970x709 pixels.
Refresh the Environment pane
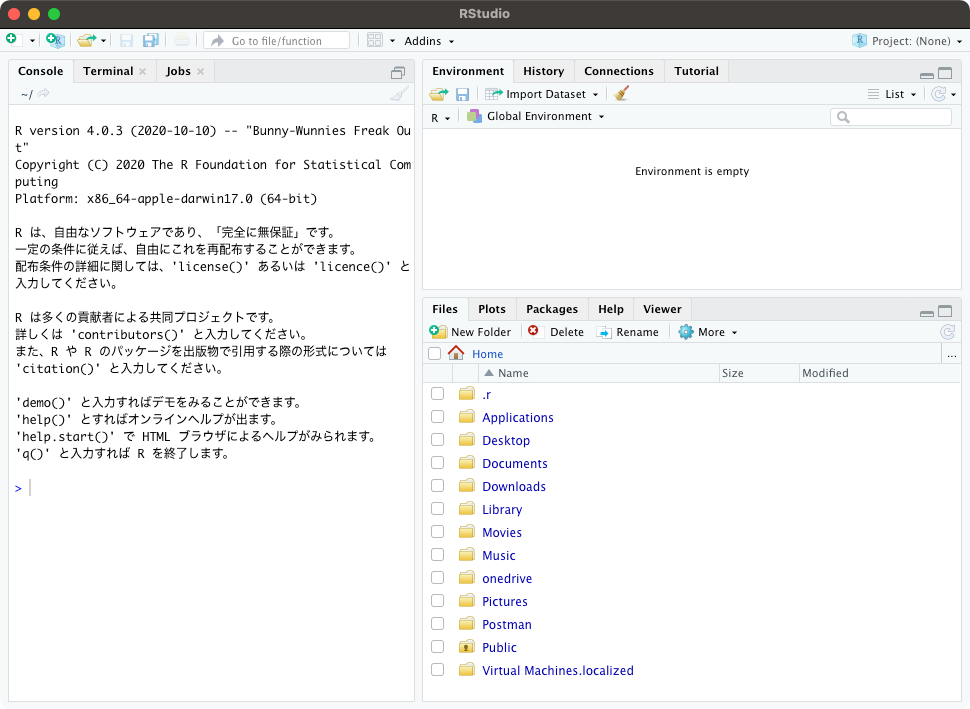click(x=938, y=94)
